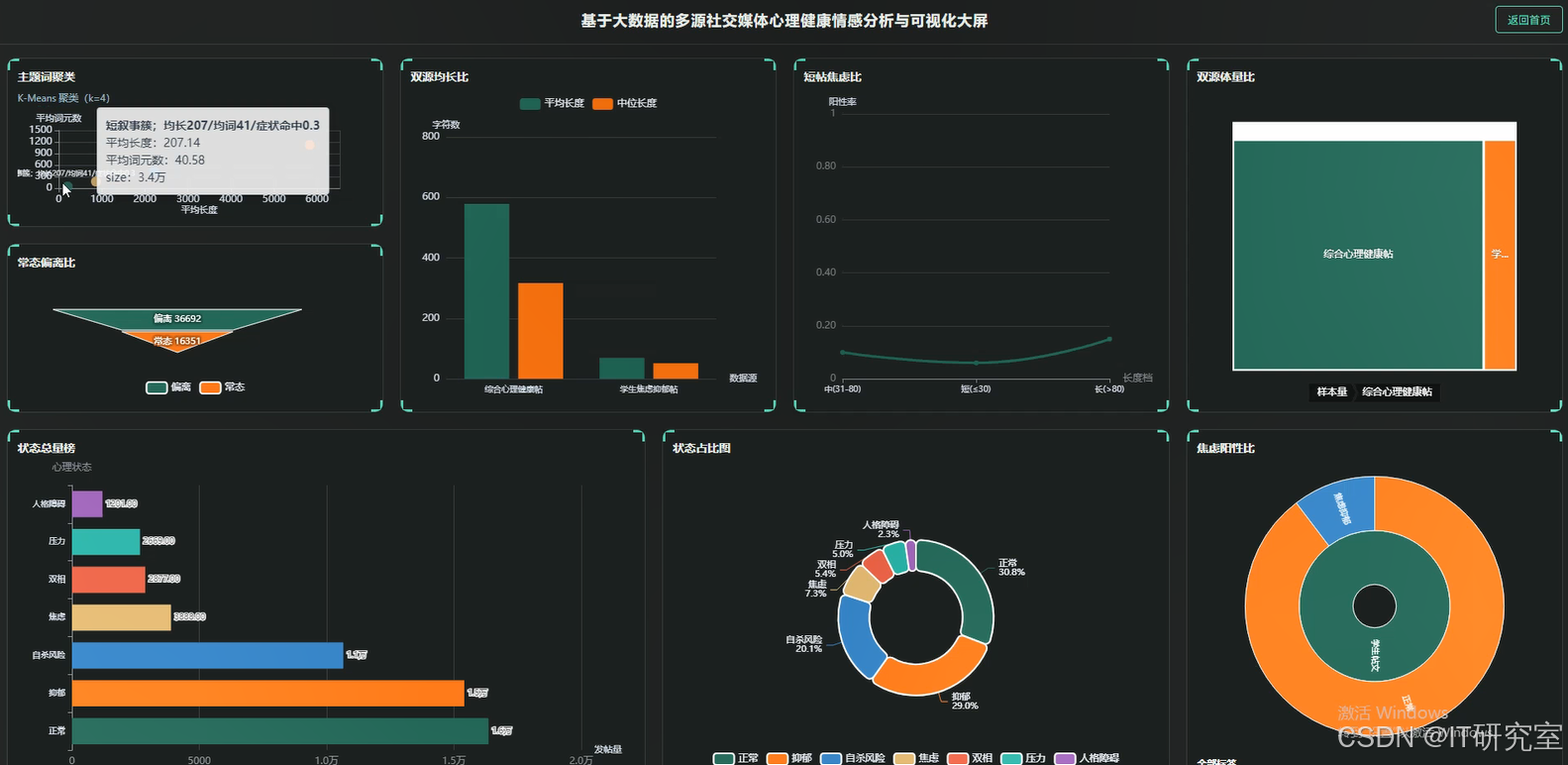Toggle the 平均长度 legend series
The width and height of the screenshot is (1568, 765).
552,103
